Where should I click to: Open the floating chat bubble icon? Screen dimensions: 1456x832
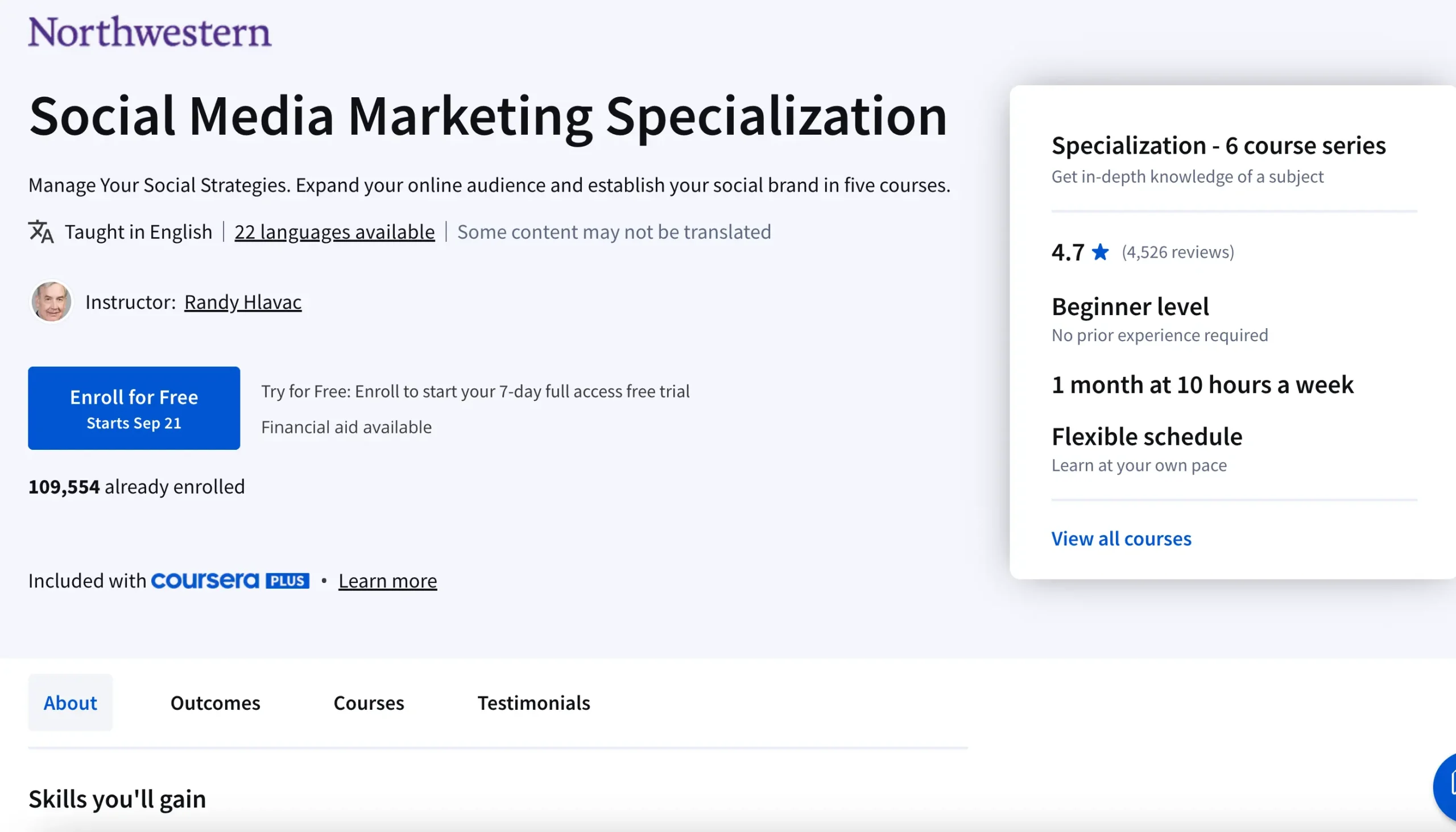(1447, 788)
